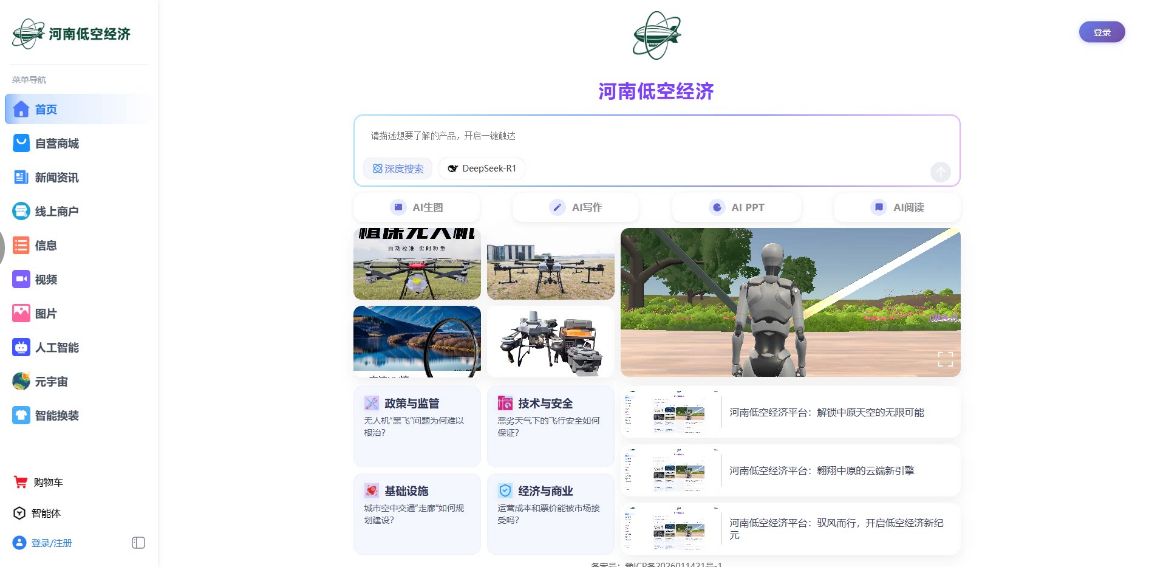This screenshot has height=567, width=1153.
Task: Go to 新闻资讯 in the sidebar
Action: (x=57, y=177)
